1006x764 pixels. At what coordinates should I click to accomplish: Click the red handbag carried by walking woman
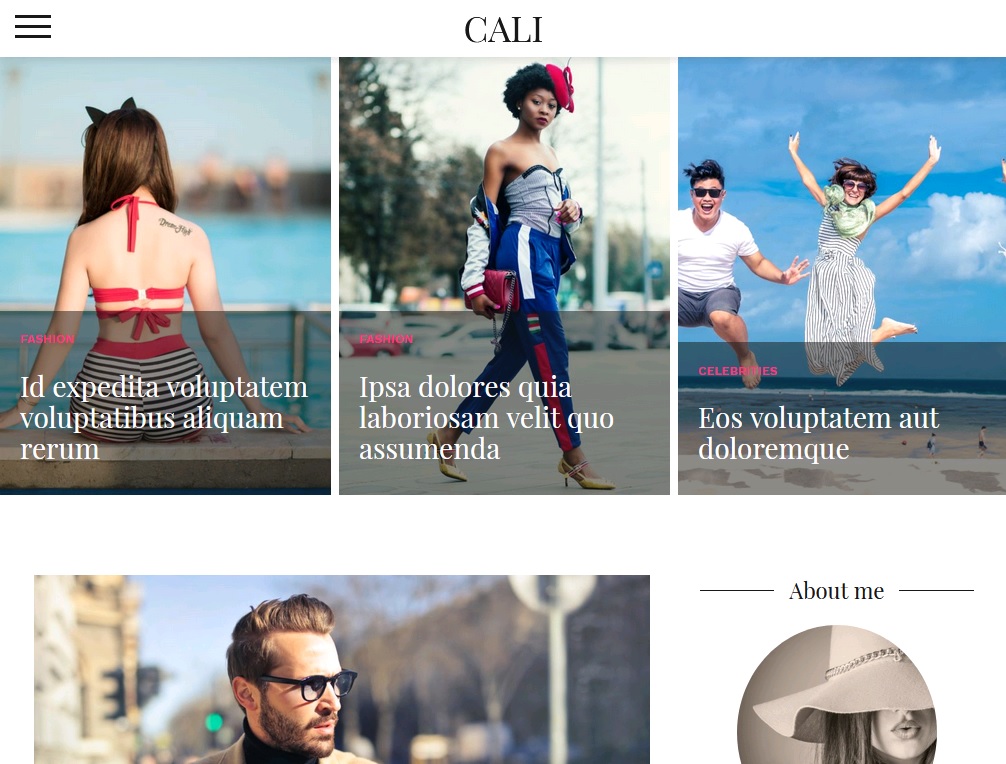(495, 290)
